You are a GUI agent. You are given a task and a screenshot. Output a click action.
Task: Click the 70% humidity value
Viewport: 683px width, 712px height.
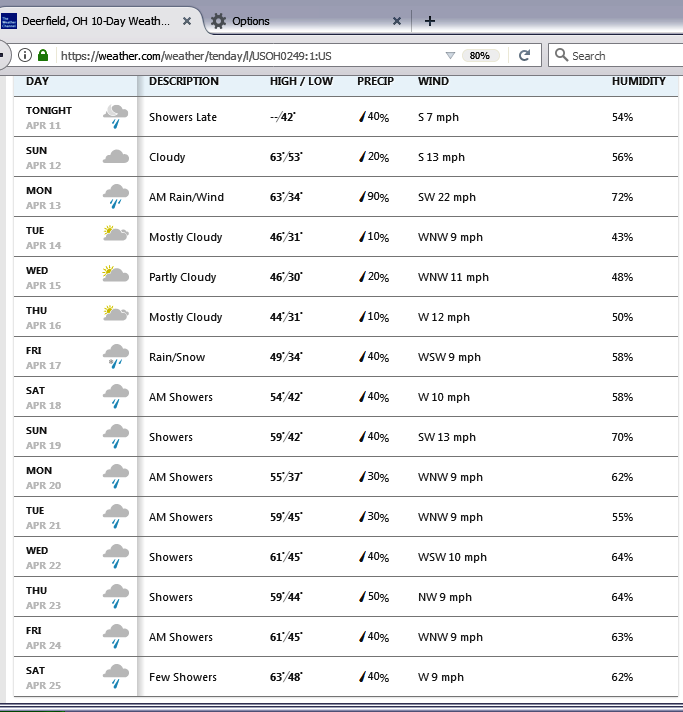(622, 437)
